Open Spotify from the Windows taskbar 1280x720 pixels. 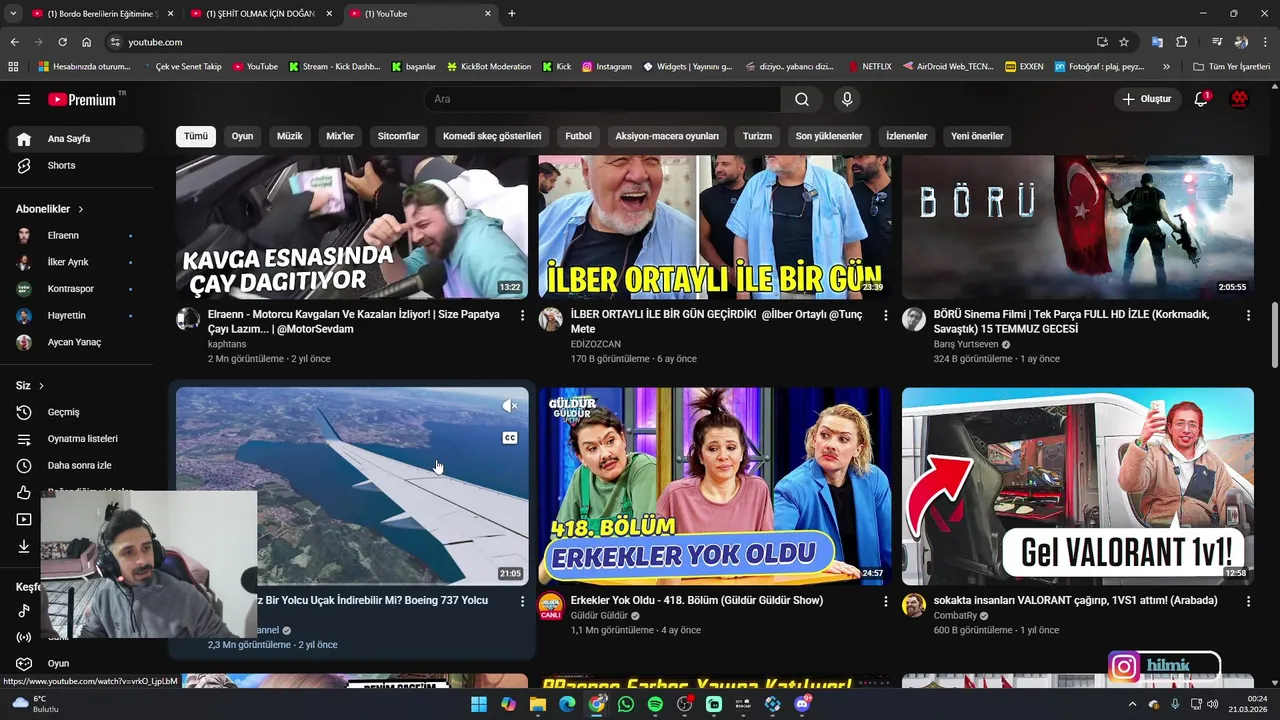pos(655,704)
